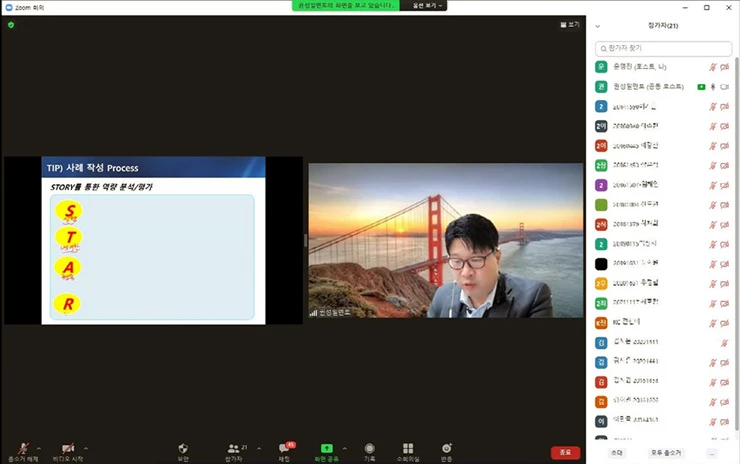740x464 pixels.
Task: Click the red 종료 end button
Action: click(565, 452)
